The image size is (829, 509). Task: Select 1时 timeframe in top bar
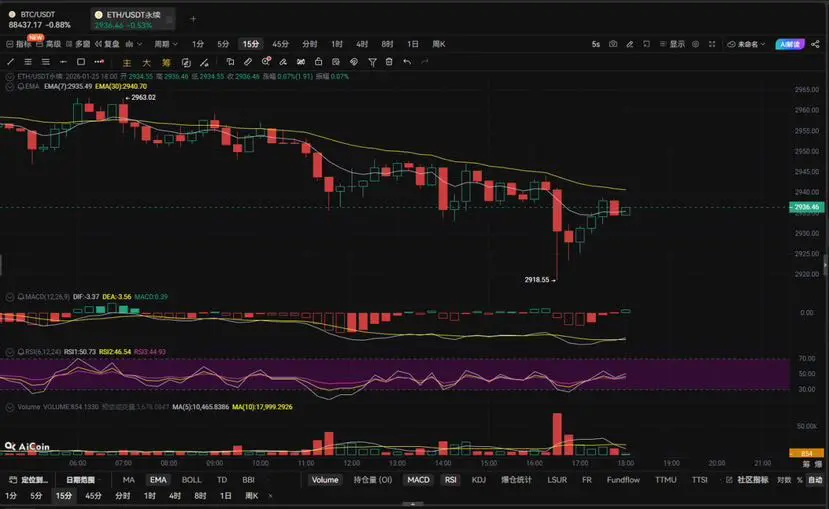pos(337,44)
